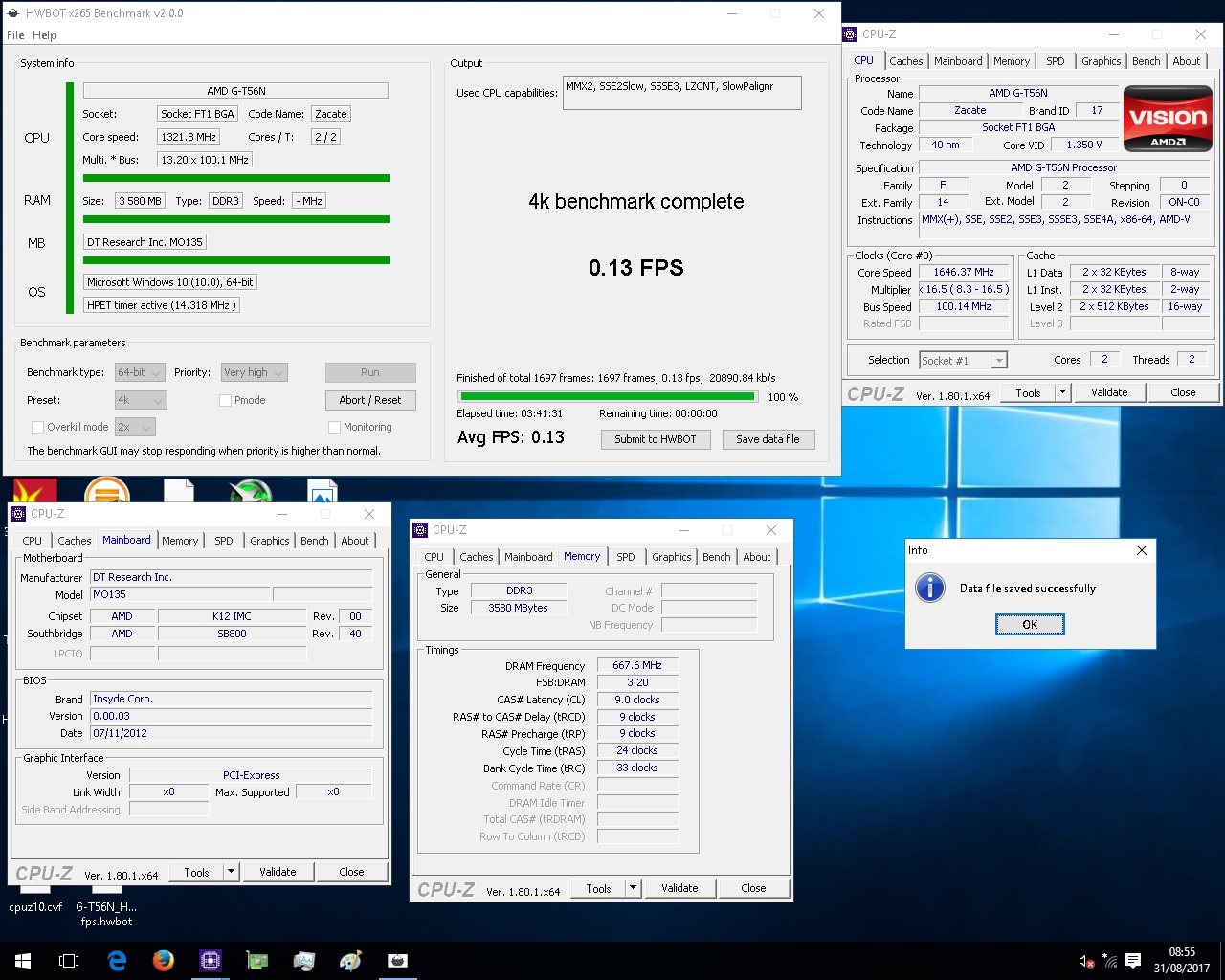
Task: Click the DRAM Frequency 667.6 MHz value
Action: point(637,665)
